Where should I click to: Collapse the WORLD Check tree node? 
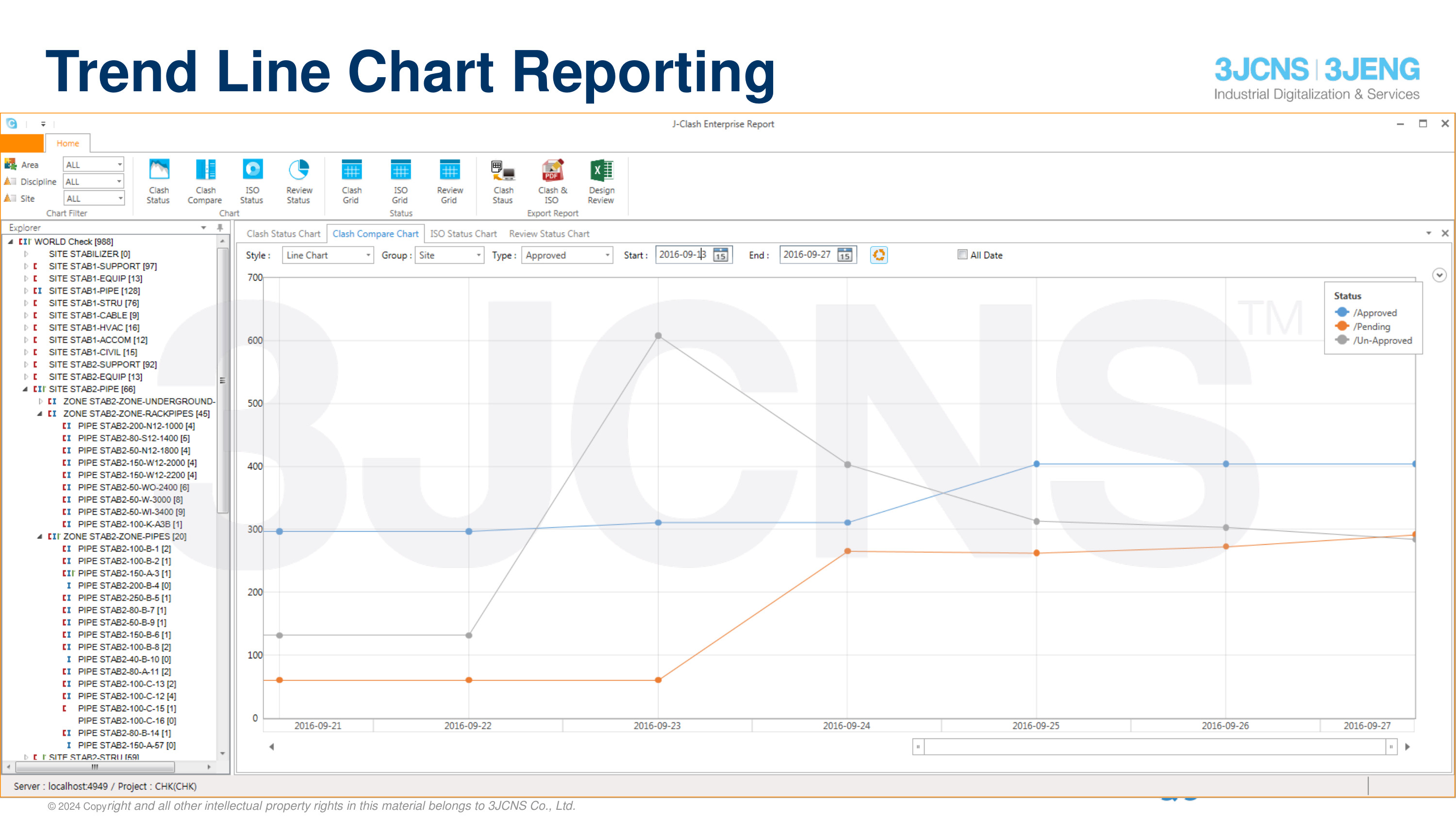coord(10,241)
